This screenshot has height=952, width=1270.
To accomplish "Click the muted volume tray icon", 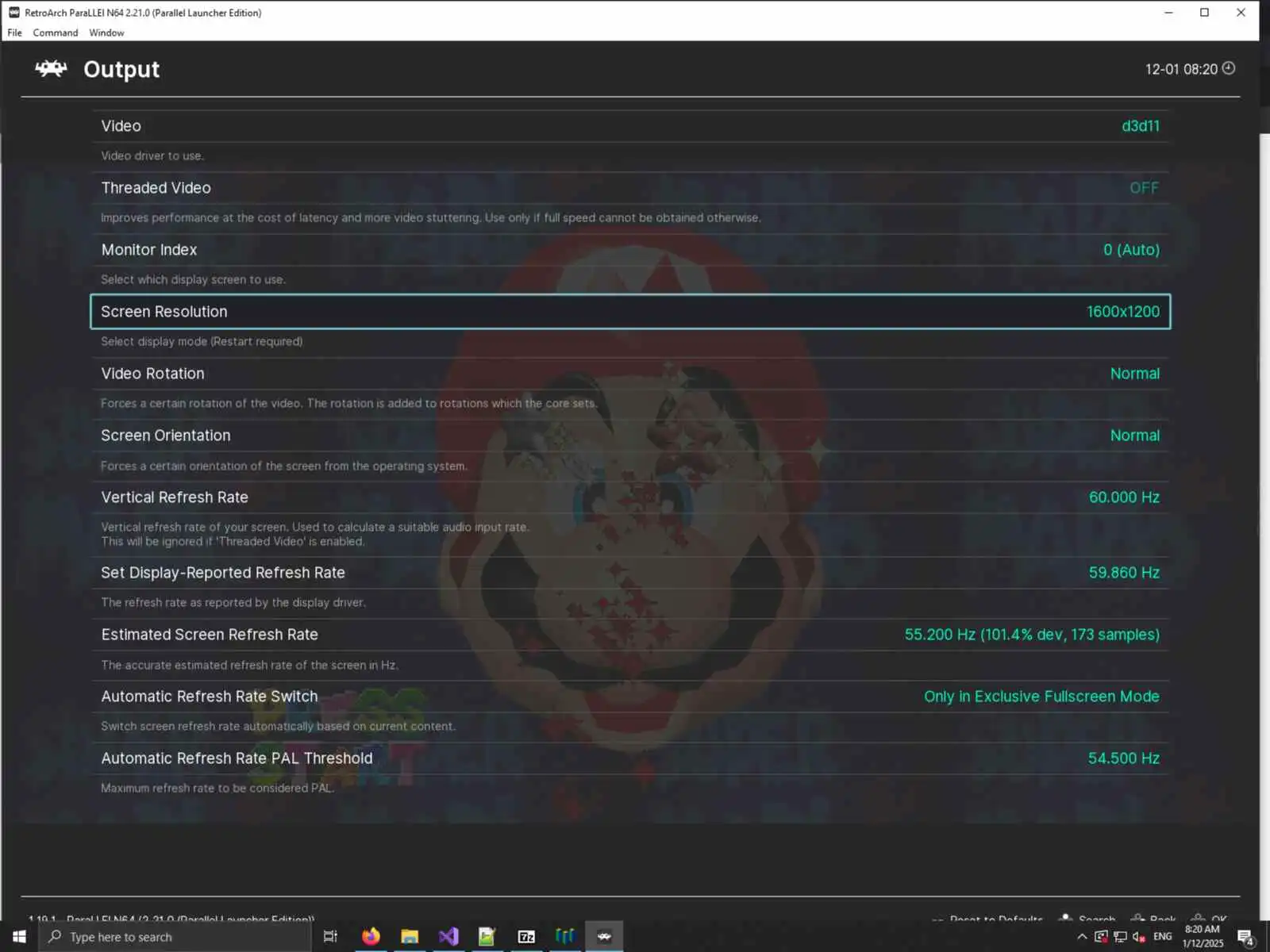I will (1139, 937).
